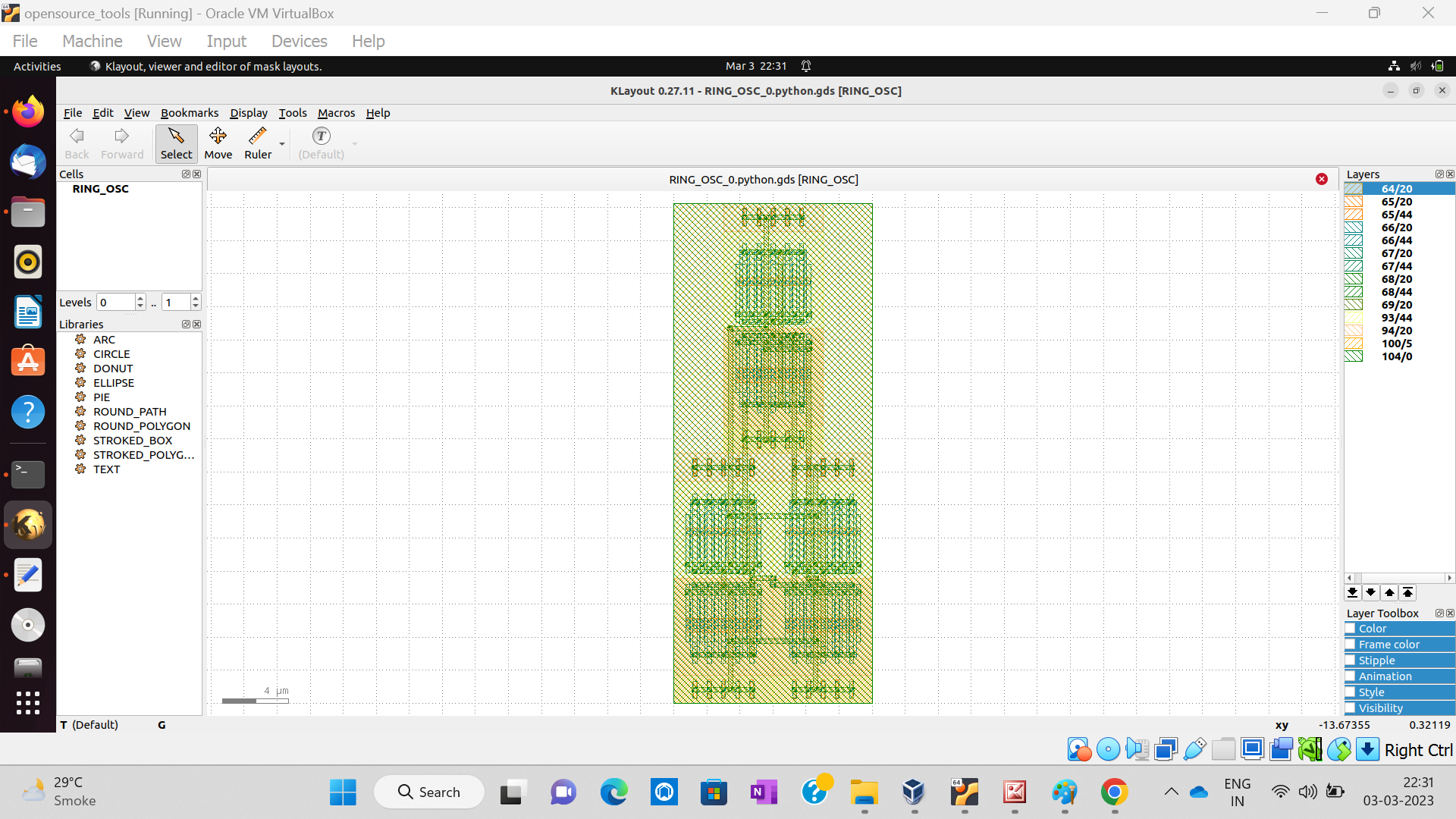Select the Ruler tool
The height and width of the screenshot is (819, 1456).
point(258,143)
